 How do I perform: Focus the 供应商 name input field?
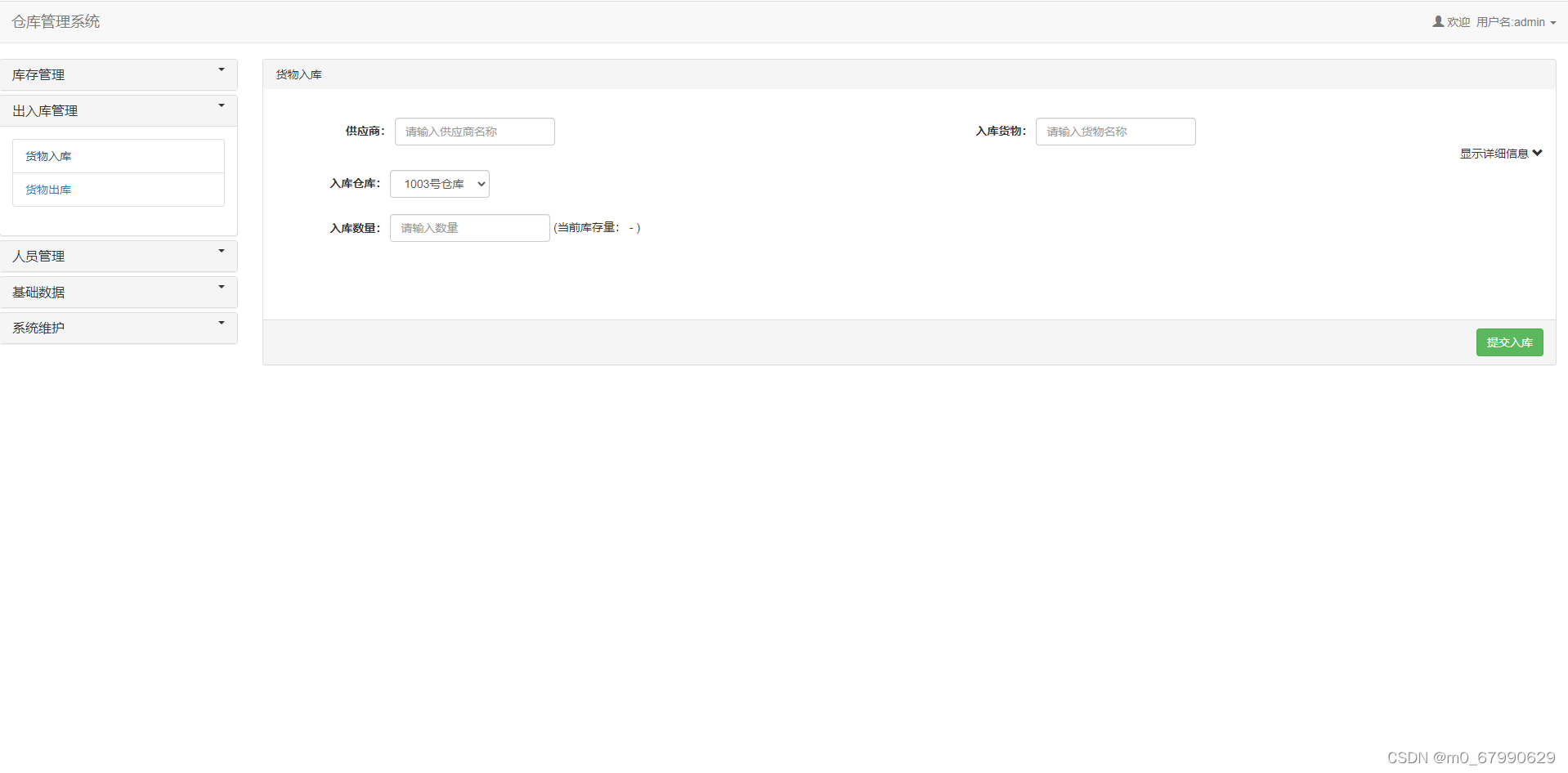pyautogui.click(x=475, y=132)
